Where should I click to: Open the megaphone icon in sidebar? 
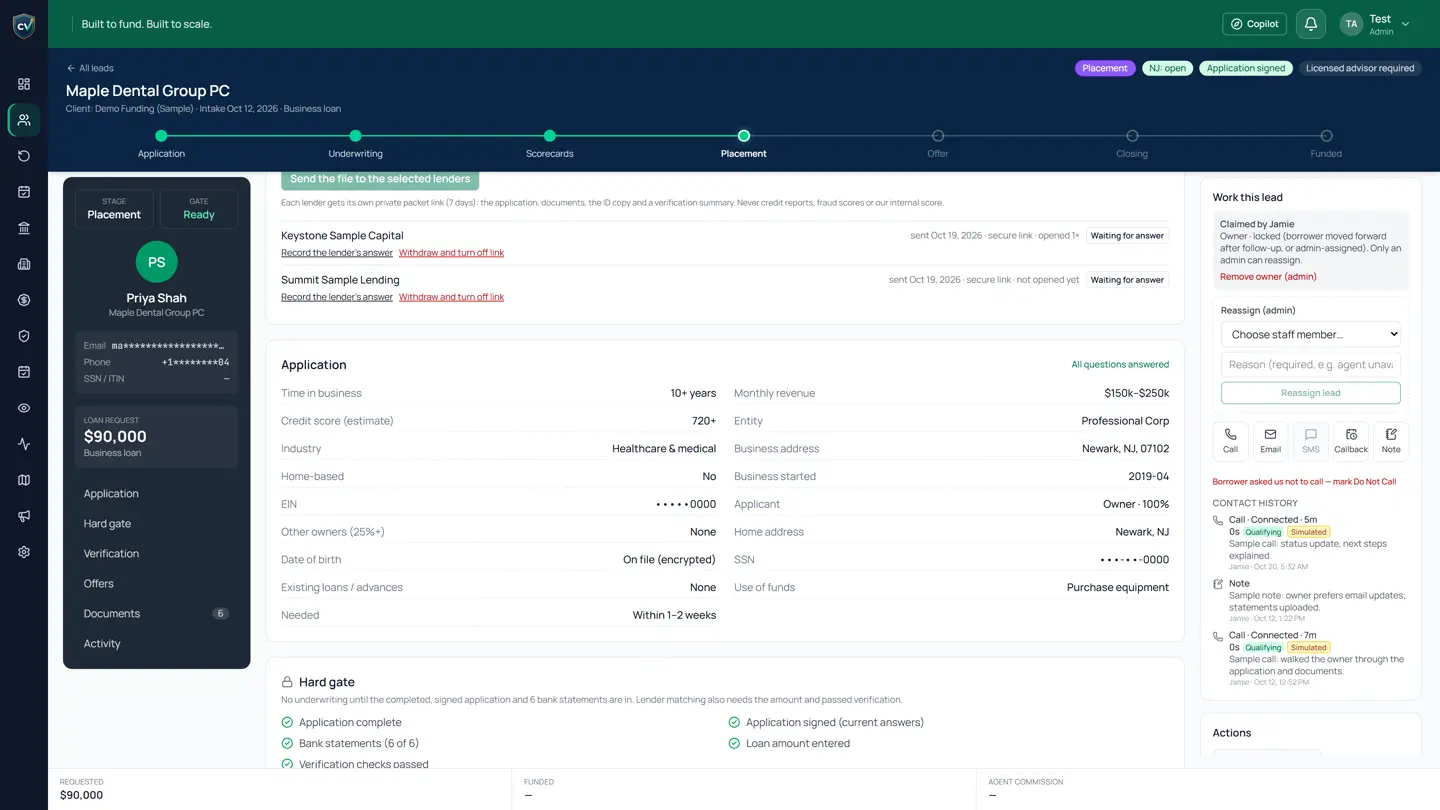click(x=24, y=516)
